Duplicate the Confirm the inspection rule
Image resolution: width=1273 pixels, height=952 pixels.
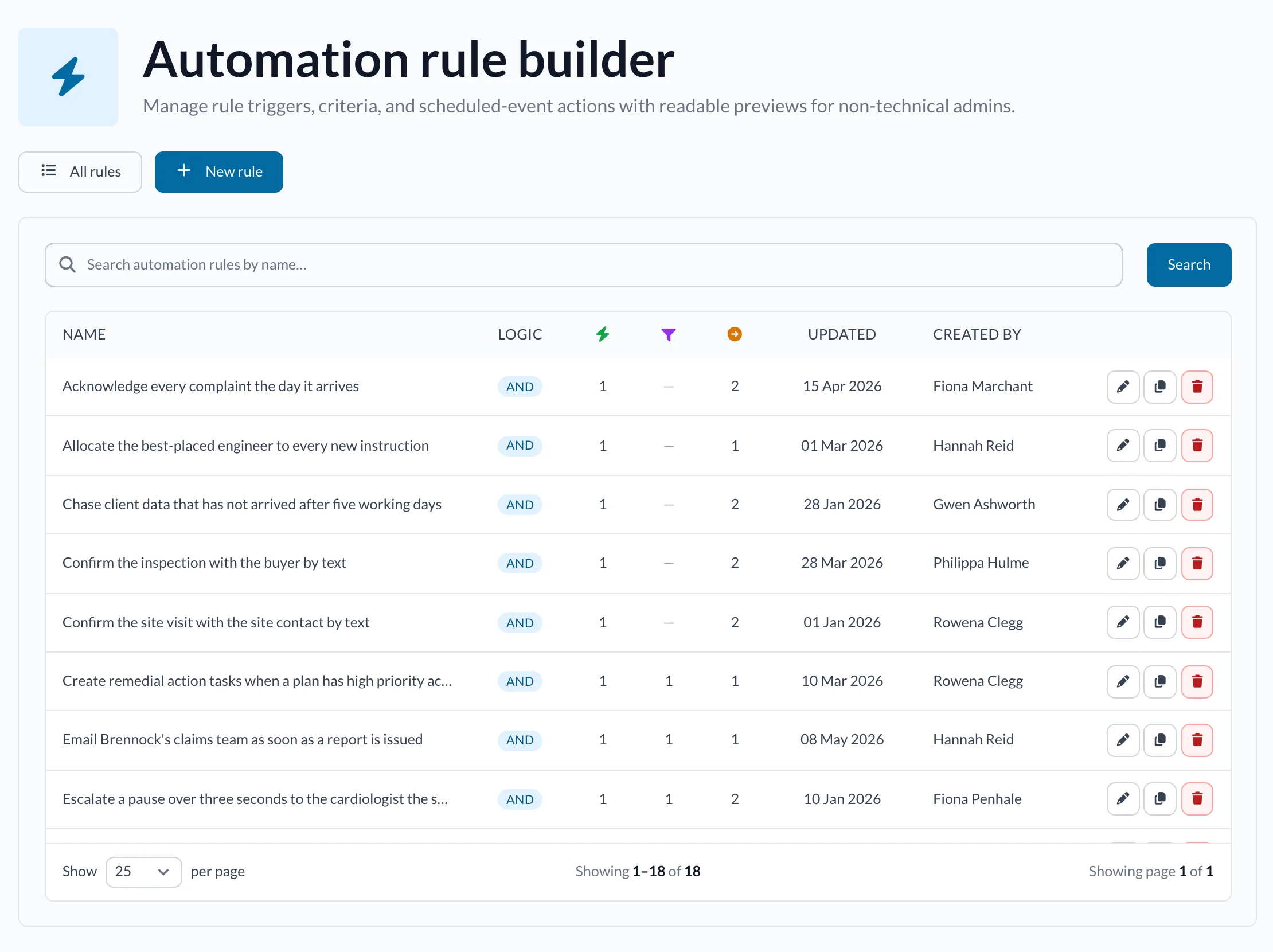(x=1159, y=563)
